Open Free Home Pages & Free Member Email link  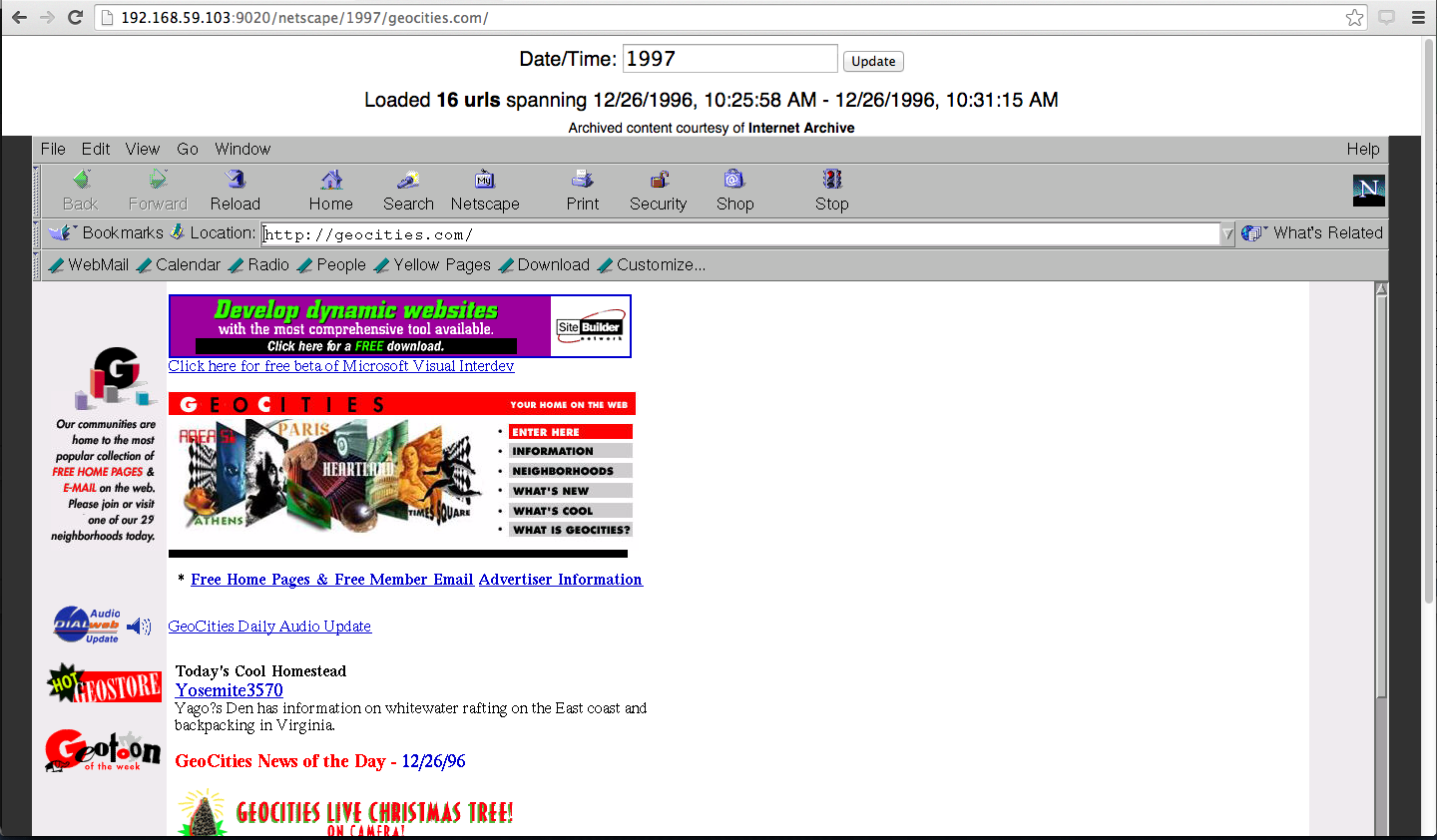point(332,580)
